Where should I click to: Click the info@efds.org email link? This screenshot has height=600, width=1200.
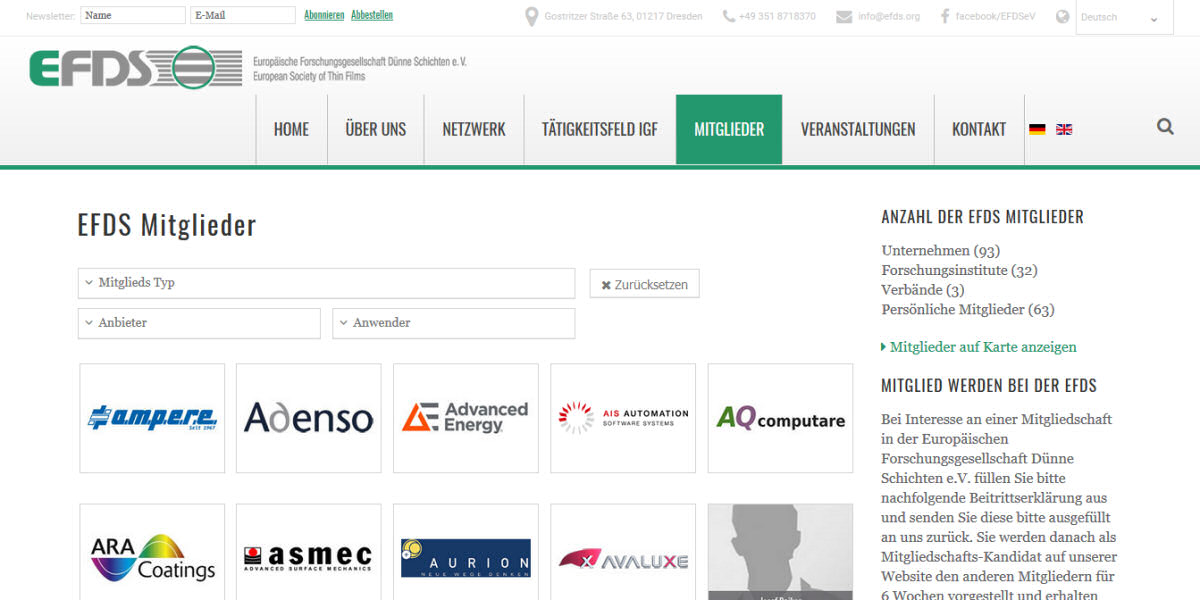click(x=889, y=17)
